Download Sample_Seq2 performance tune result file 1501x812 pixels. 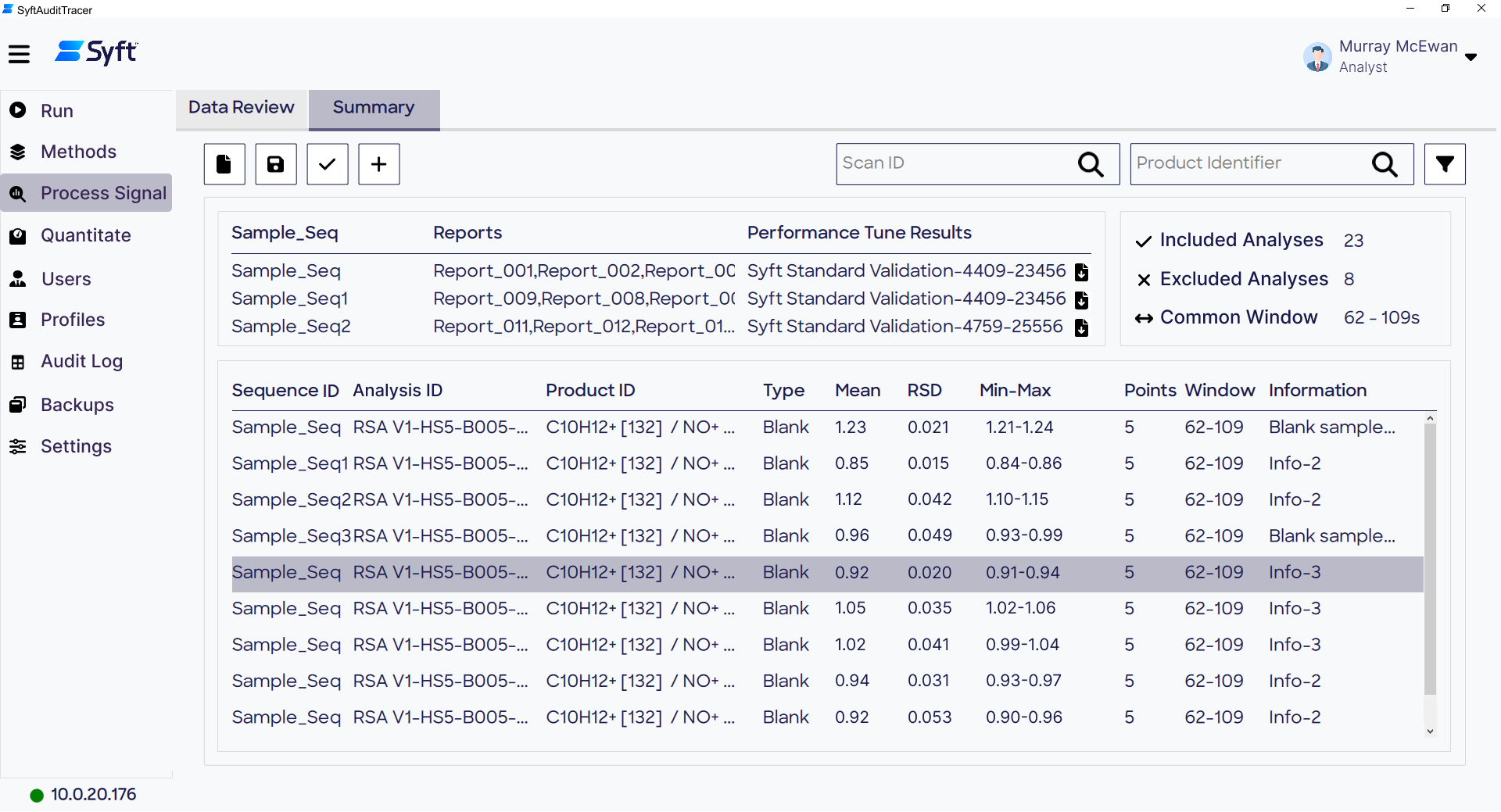pyautogui.click(x=1081, y=327)
